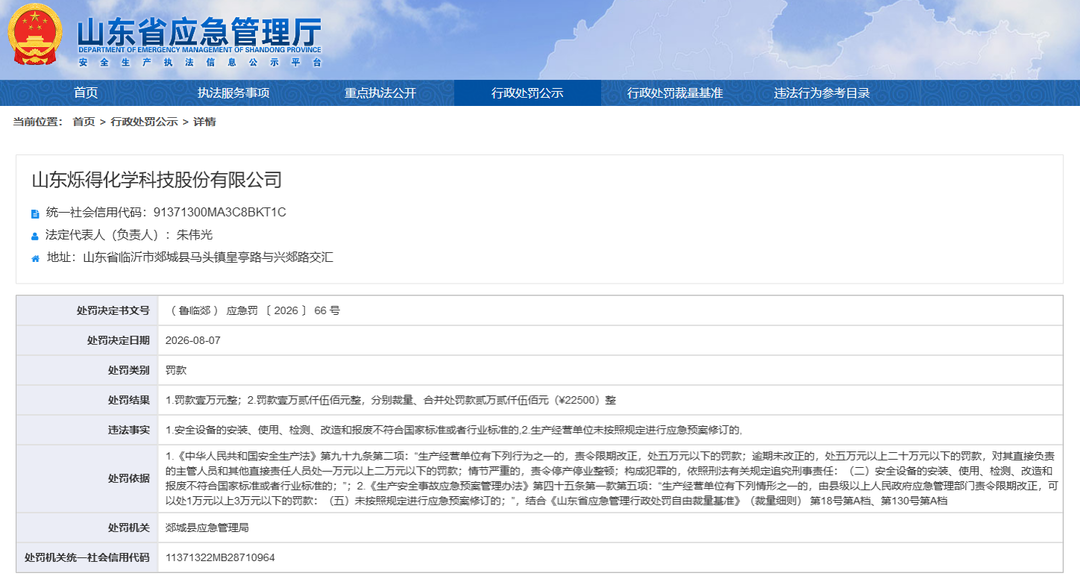Click the 违法事实 row label

tap(128, 430)
